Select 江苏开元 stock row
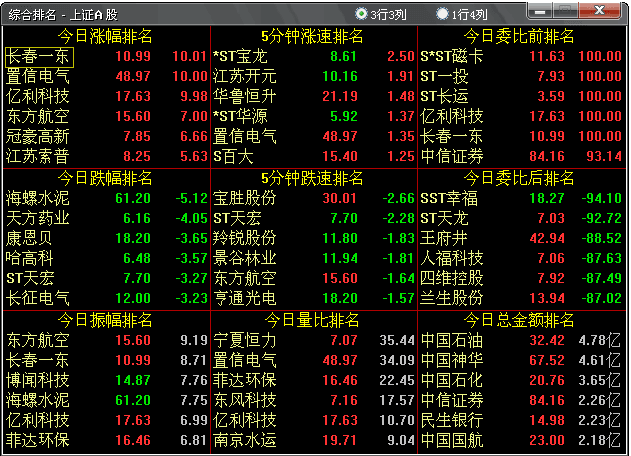 click(x=313, y=76)
